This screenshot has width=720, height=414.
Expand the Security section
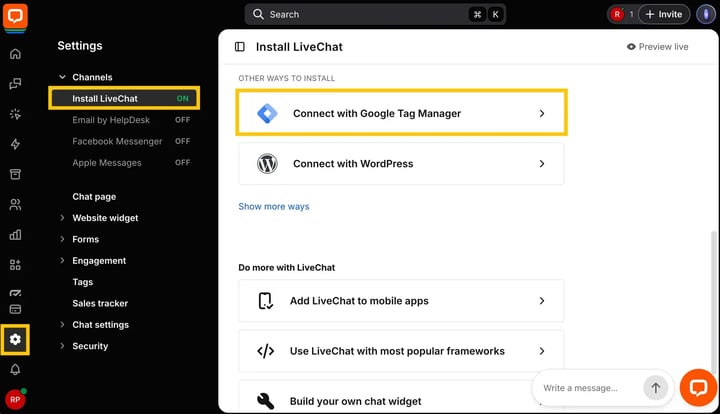click(62, 346)
